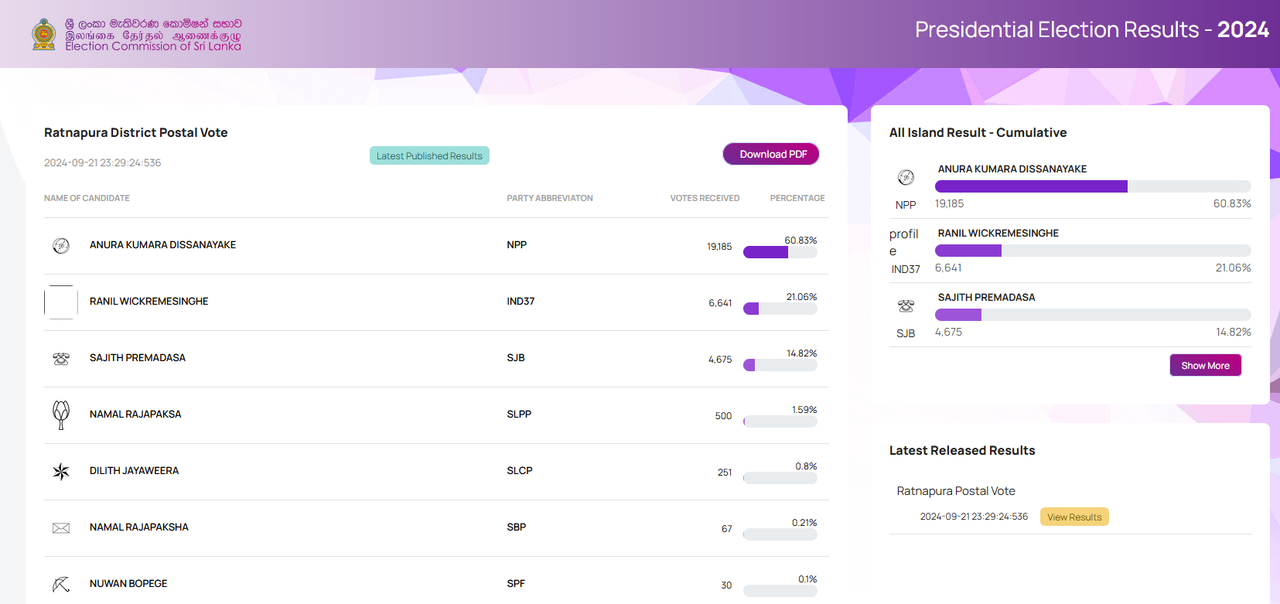The height and width of the screenshot is (604, 1280).
Task: Click the compass symbol in the All Island Result panel
Action: (x=906, y=178)
